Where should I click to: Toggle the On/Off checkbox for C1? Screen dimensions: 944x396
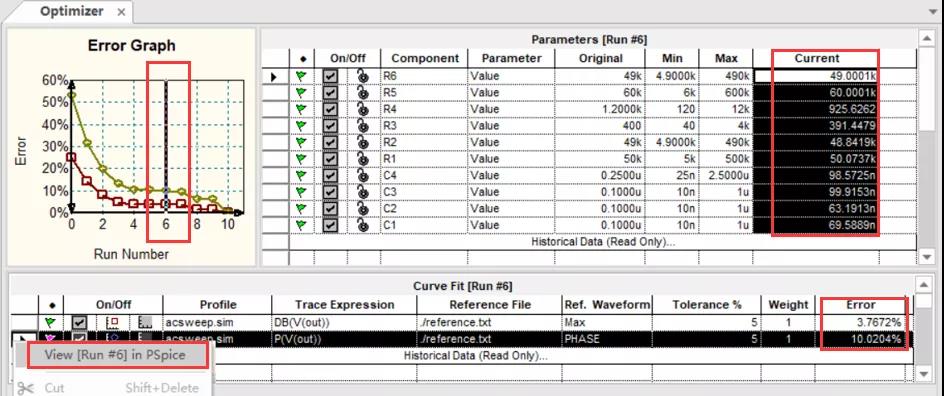point(330,225)
